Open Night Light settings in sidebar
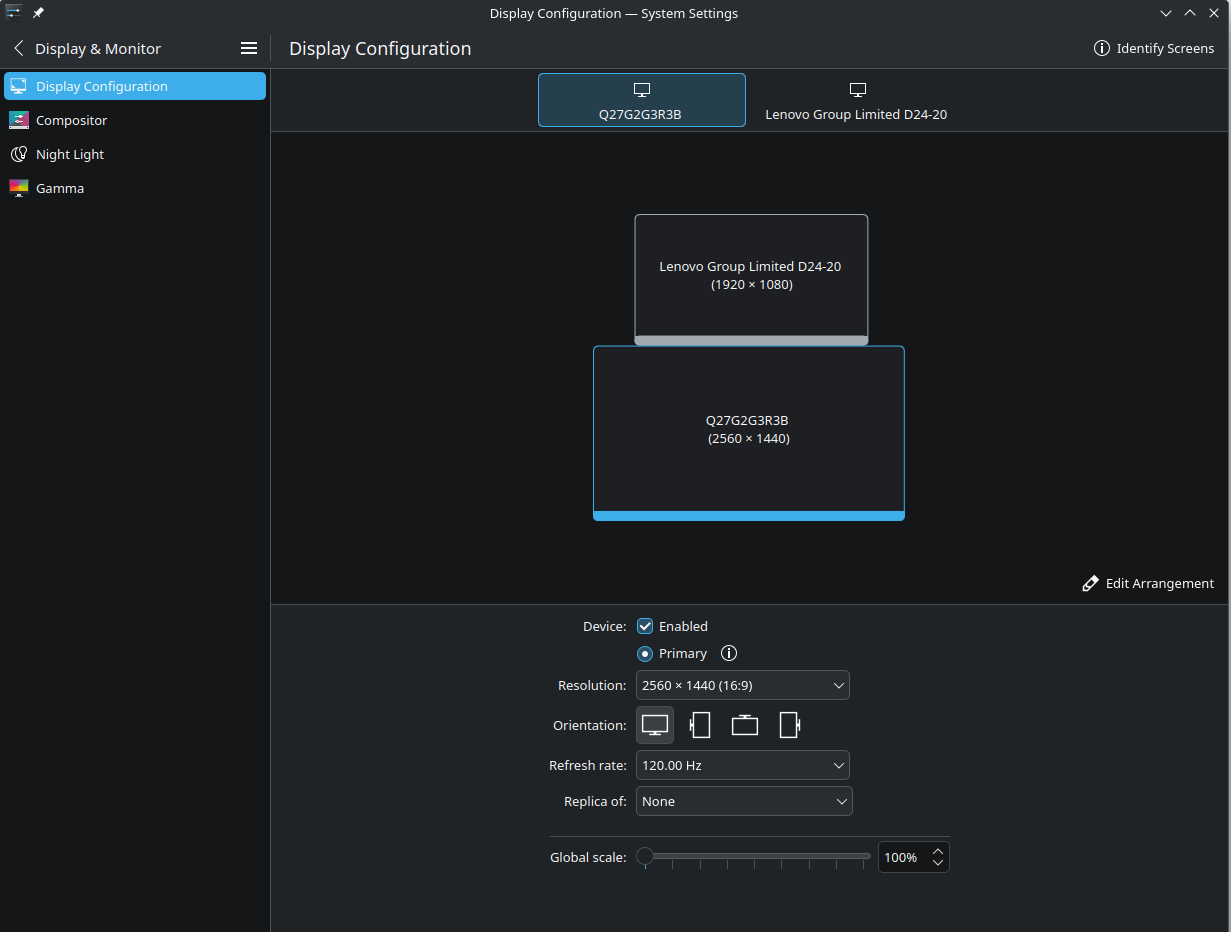The image size is (1231, 932). click(x=70, y=154)
